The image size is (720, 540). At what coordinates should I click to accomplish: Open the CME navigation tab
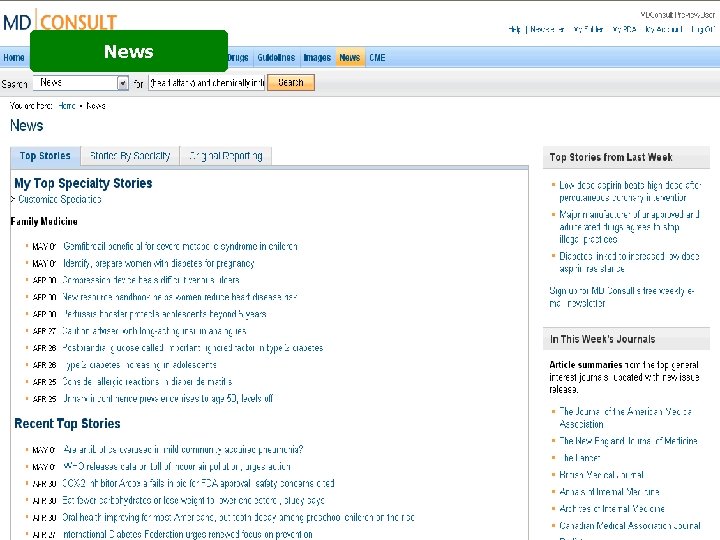click(377, 57)
